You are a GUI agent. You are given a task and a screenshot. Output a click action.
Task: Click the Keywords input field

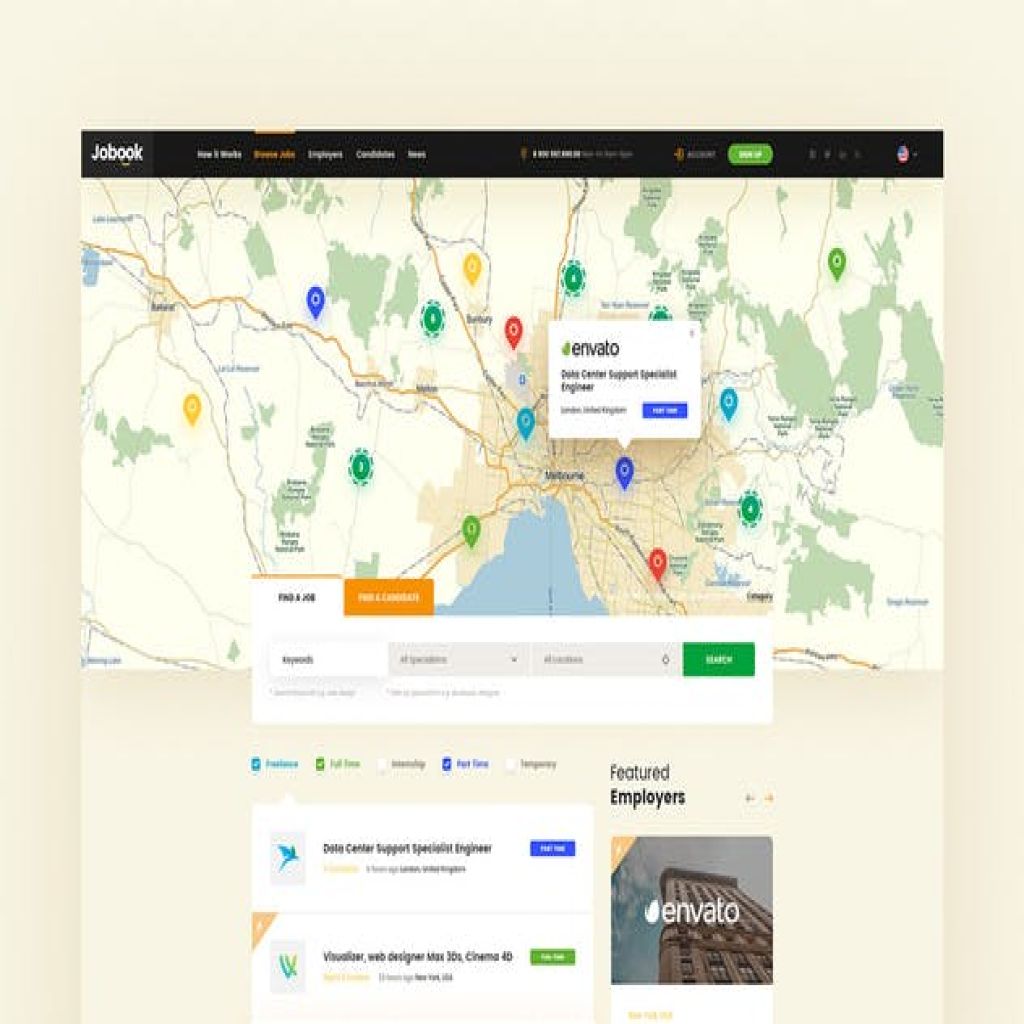(x=328, y=660)
